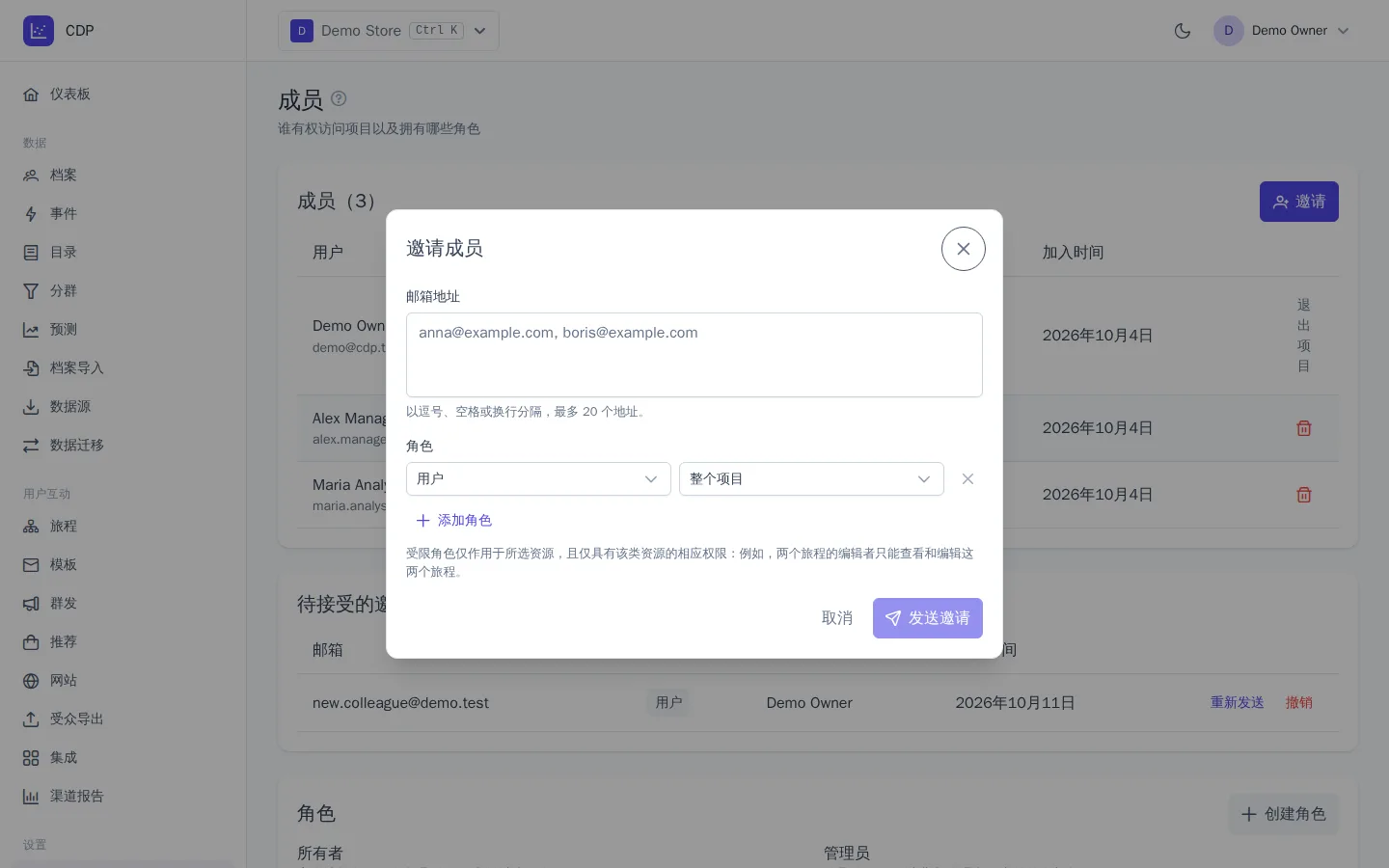Click 添加角色 to add a role
Image resolution: width=1389 pixels, height=868 pixels.
(x=453, y=521)
